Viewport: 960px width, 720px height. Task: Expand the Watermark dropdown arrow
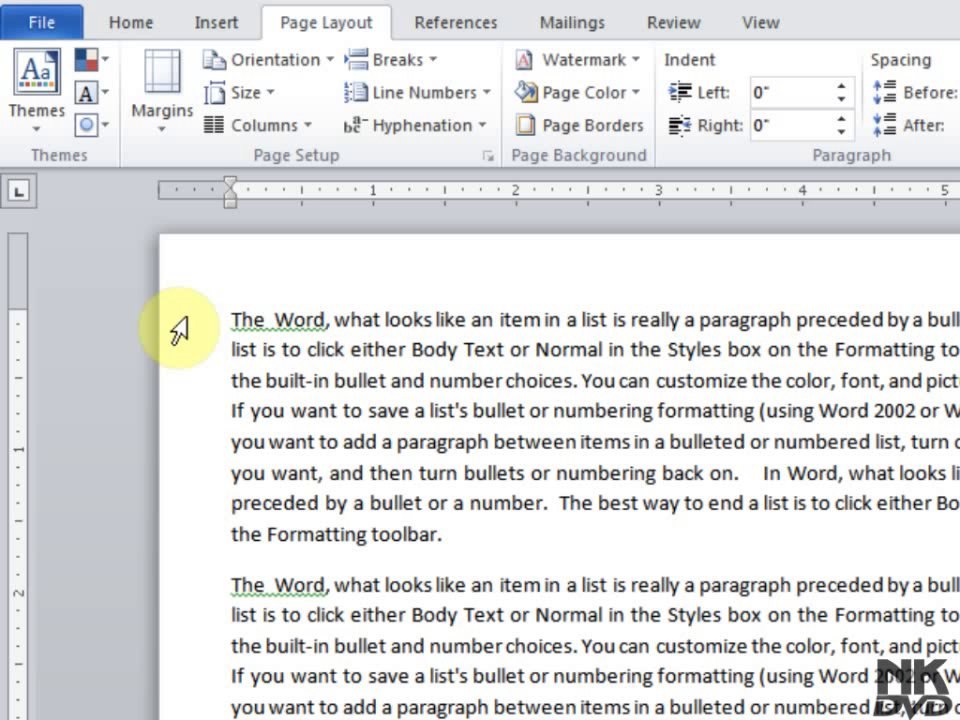click(636, 60)
